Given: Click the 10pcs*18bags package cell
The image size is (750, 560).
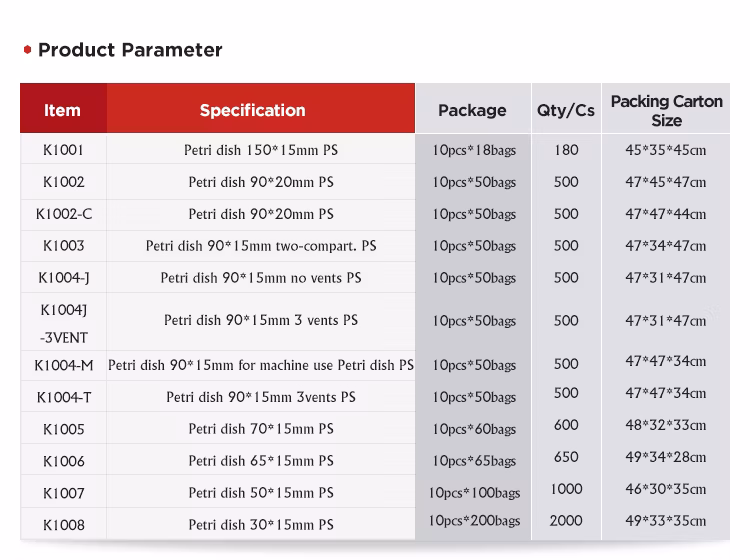Looking at the screenshot, I should (x=474, y=151).
